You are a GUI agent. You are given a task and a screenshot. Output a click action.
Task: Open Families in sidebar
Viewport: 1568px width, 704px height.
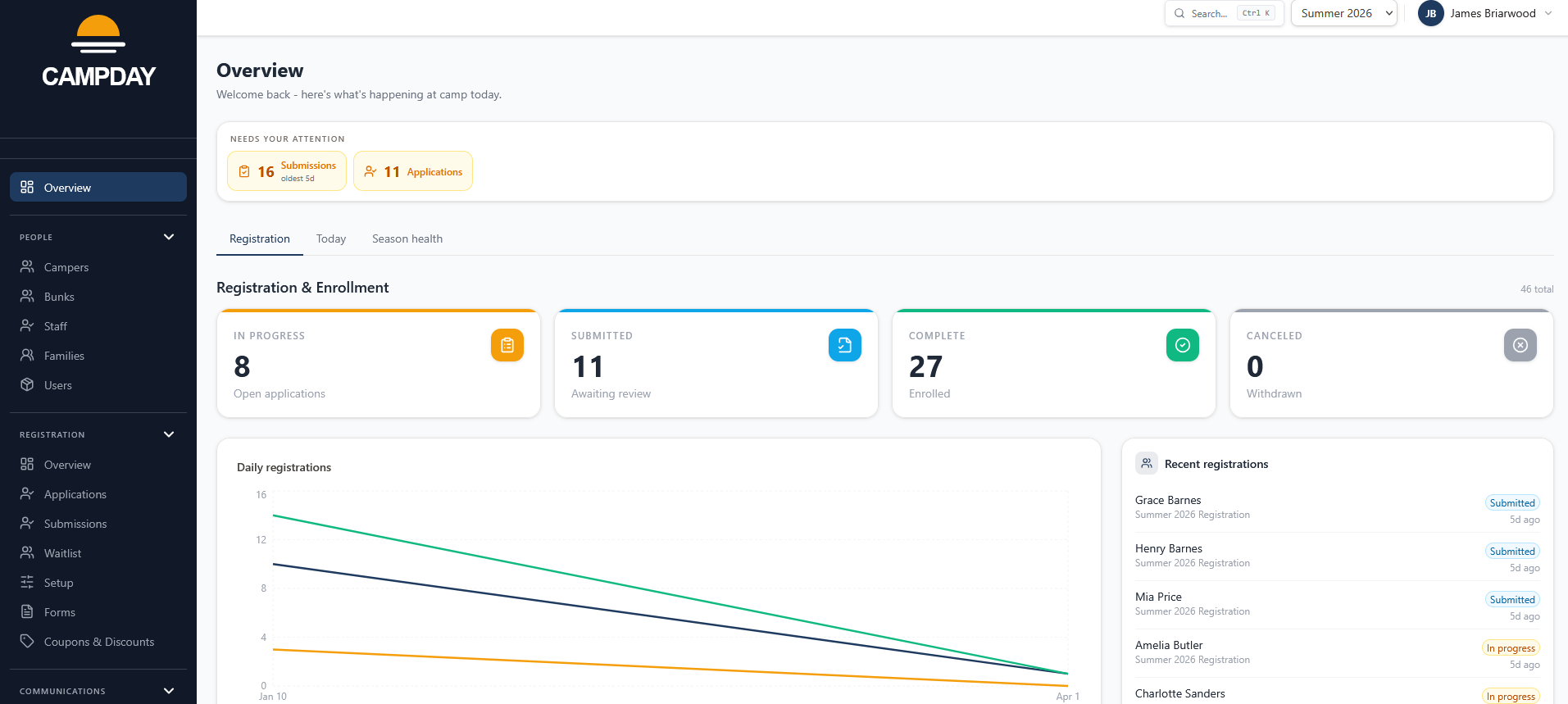click(98, 356)
